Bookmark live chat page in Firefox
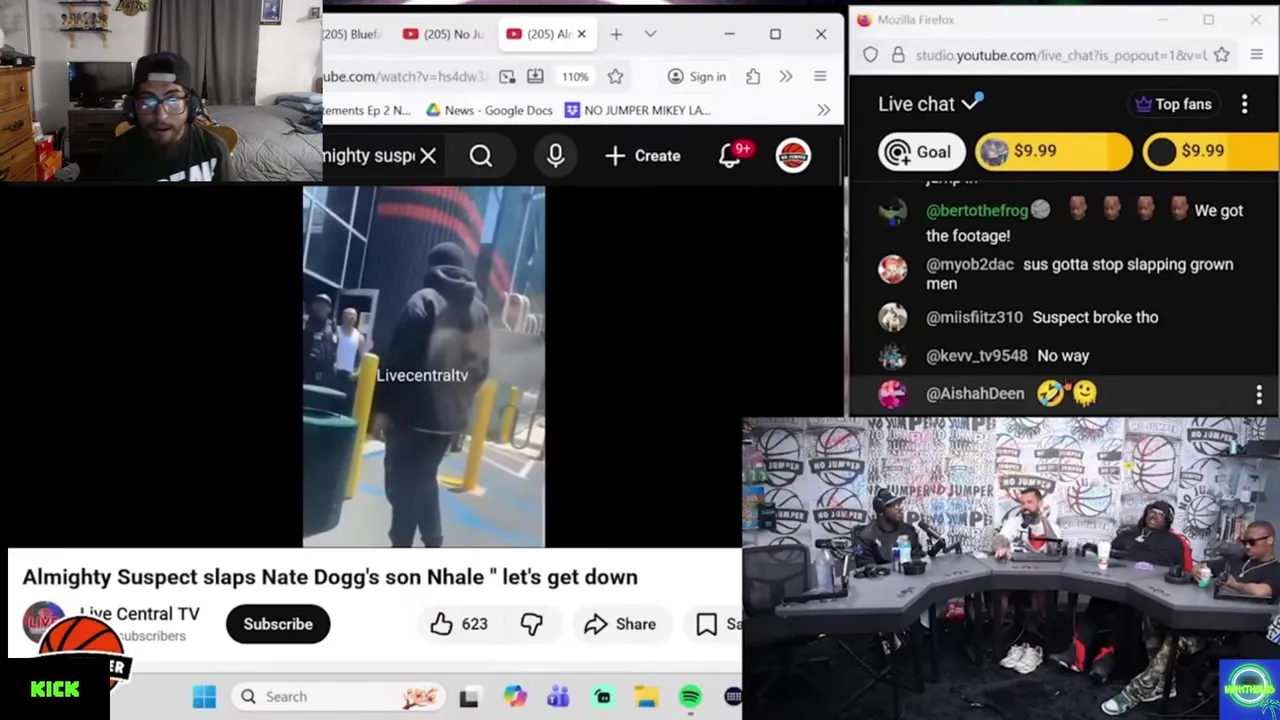This screenshot has width=1280, height=720. 1222,55
